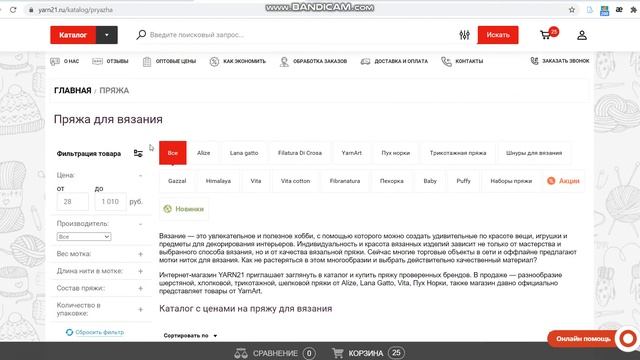
Task: Select the Все category tab
Action: (173, 153)
